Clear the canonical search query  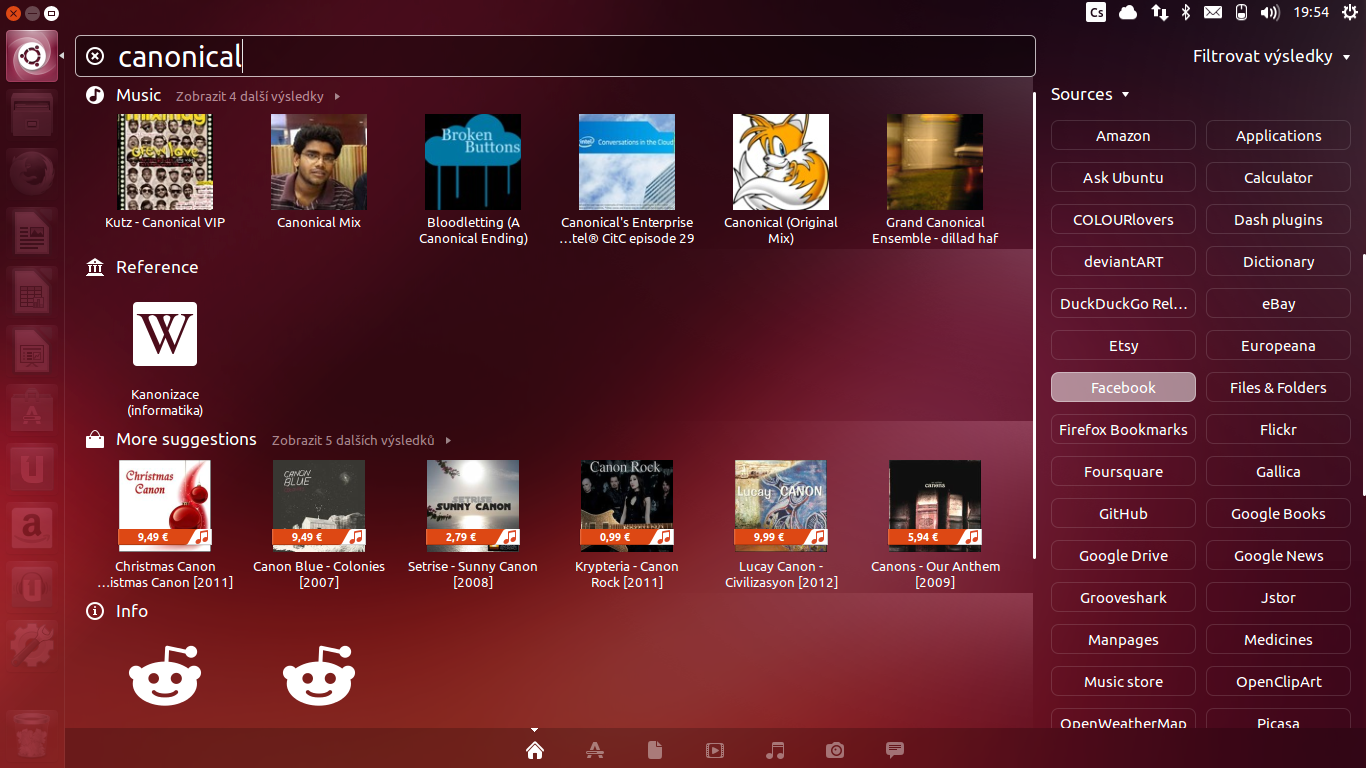[95, 56]
